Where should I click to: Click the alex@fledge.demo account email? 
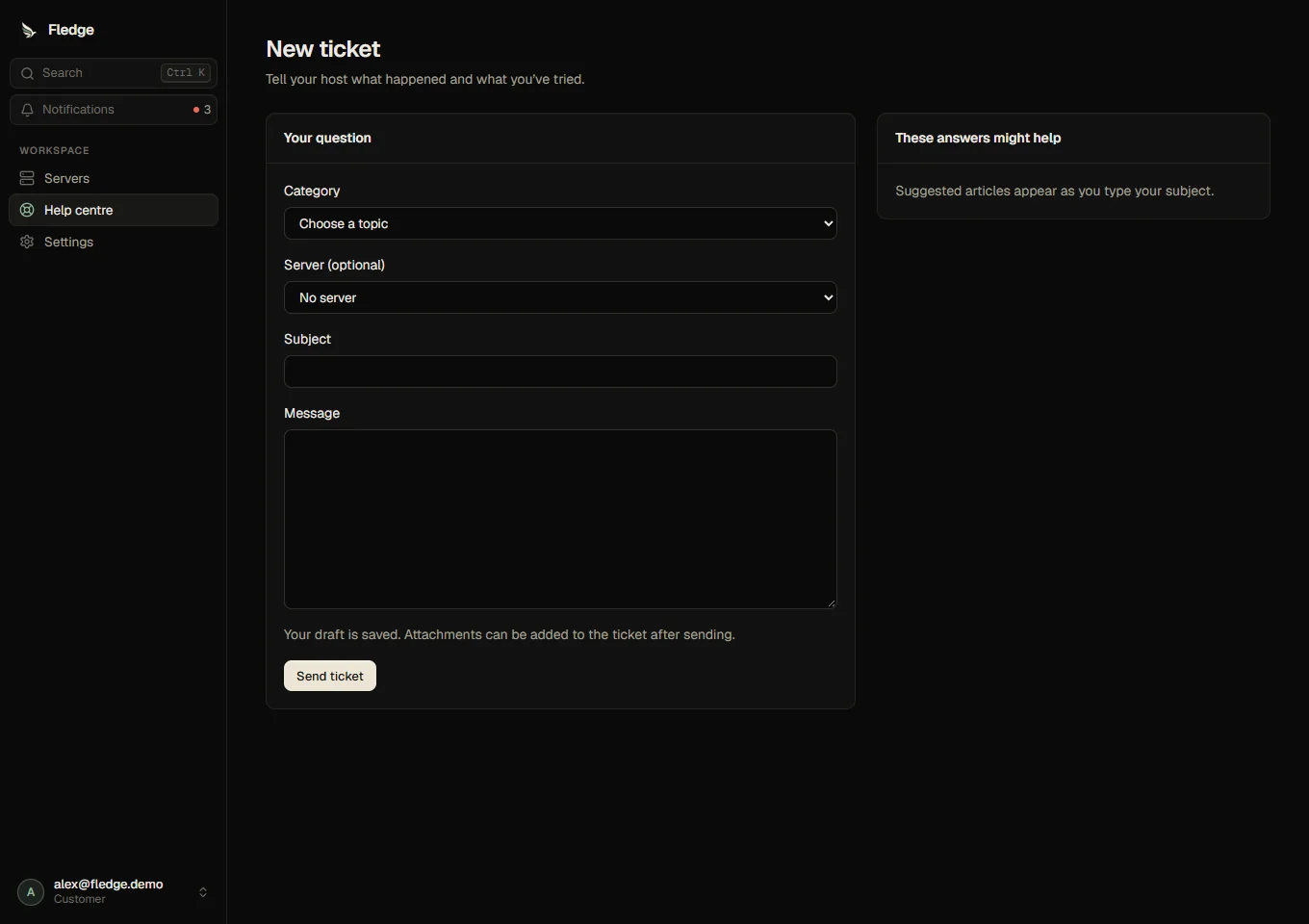[x=109, y=884]
